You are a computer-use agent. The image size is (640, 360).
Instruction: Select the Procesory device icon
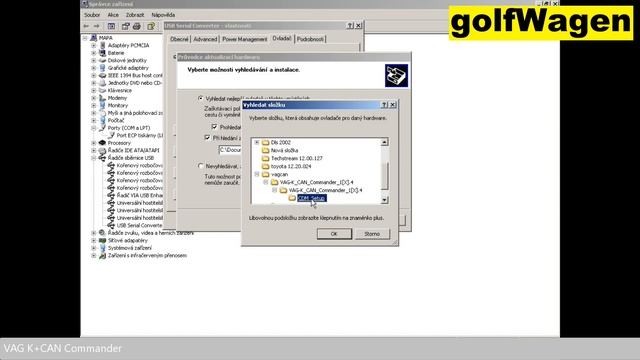click(102, 143)
